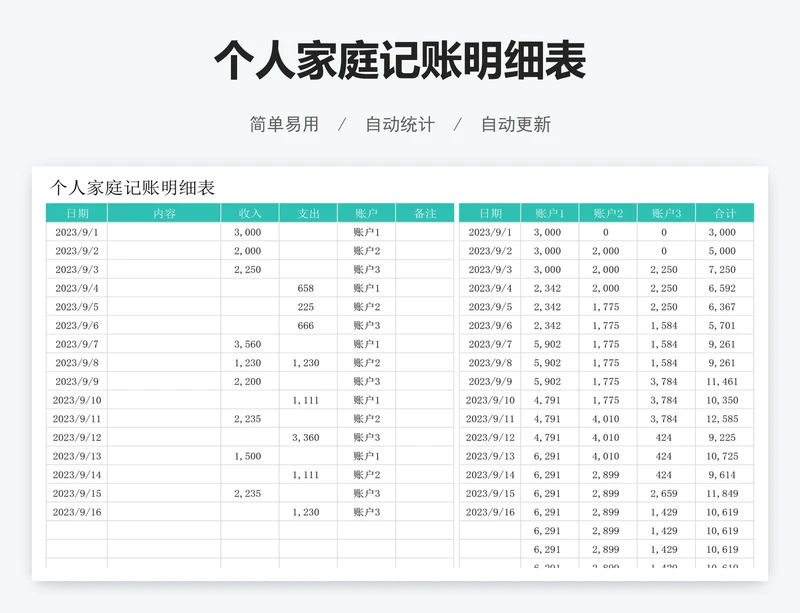Click the 收入 cell 2,235 in 2023/9/11 row

[x=248, y=419]
